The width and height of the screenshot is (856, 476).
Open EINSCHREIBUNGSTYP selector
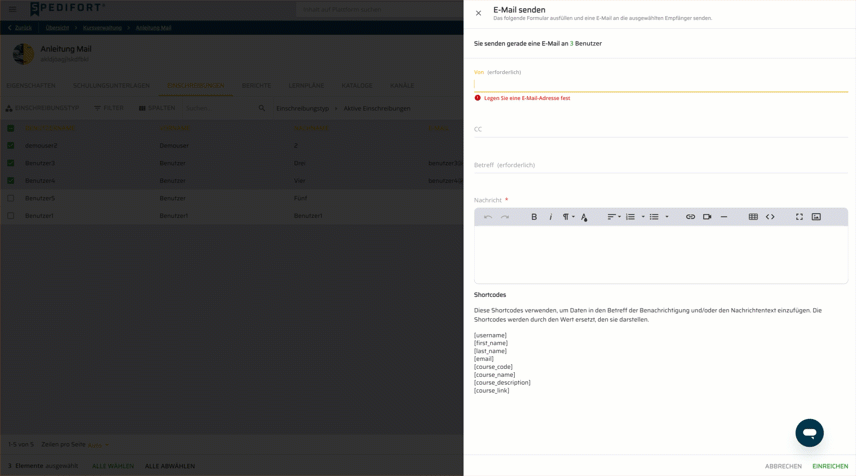(43, 108)
